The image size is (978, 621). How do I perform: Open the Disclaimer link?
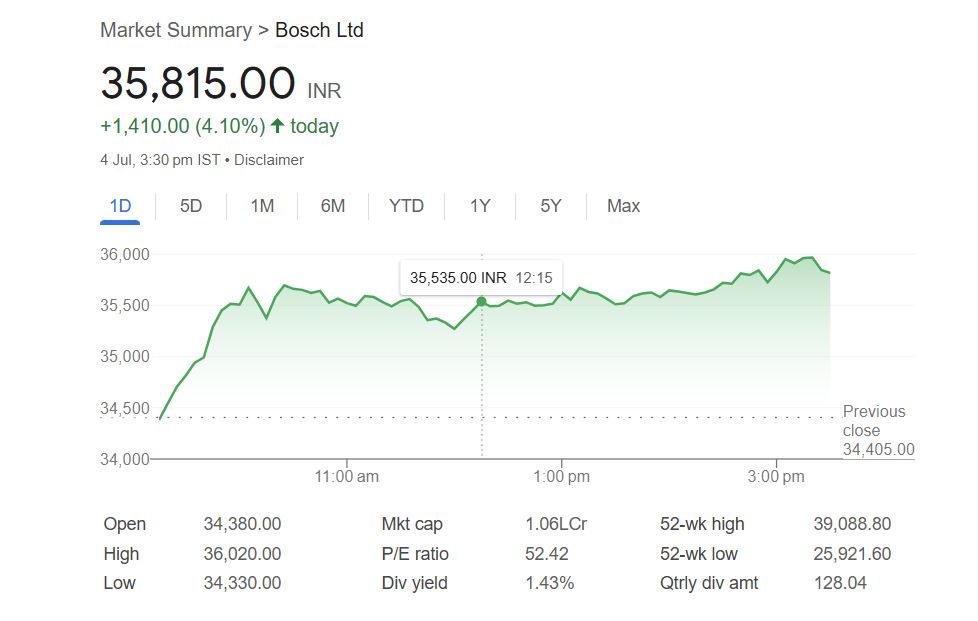(x=269, y=160)
